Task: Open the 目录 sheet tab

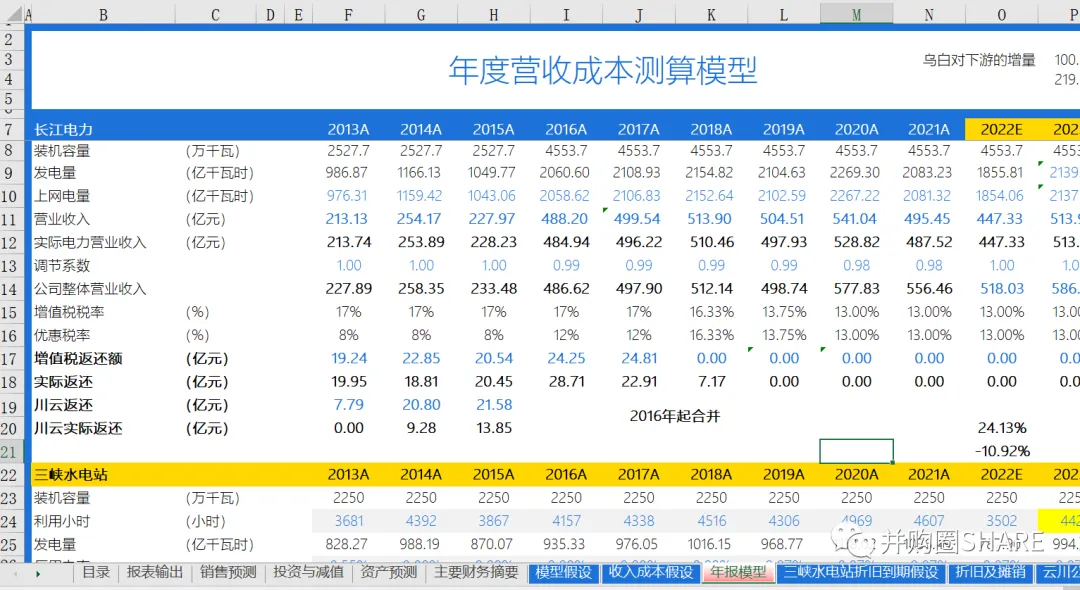Action: (96, 572)
